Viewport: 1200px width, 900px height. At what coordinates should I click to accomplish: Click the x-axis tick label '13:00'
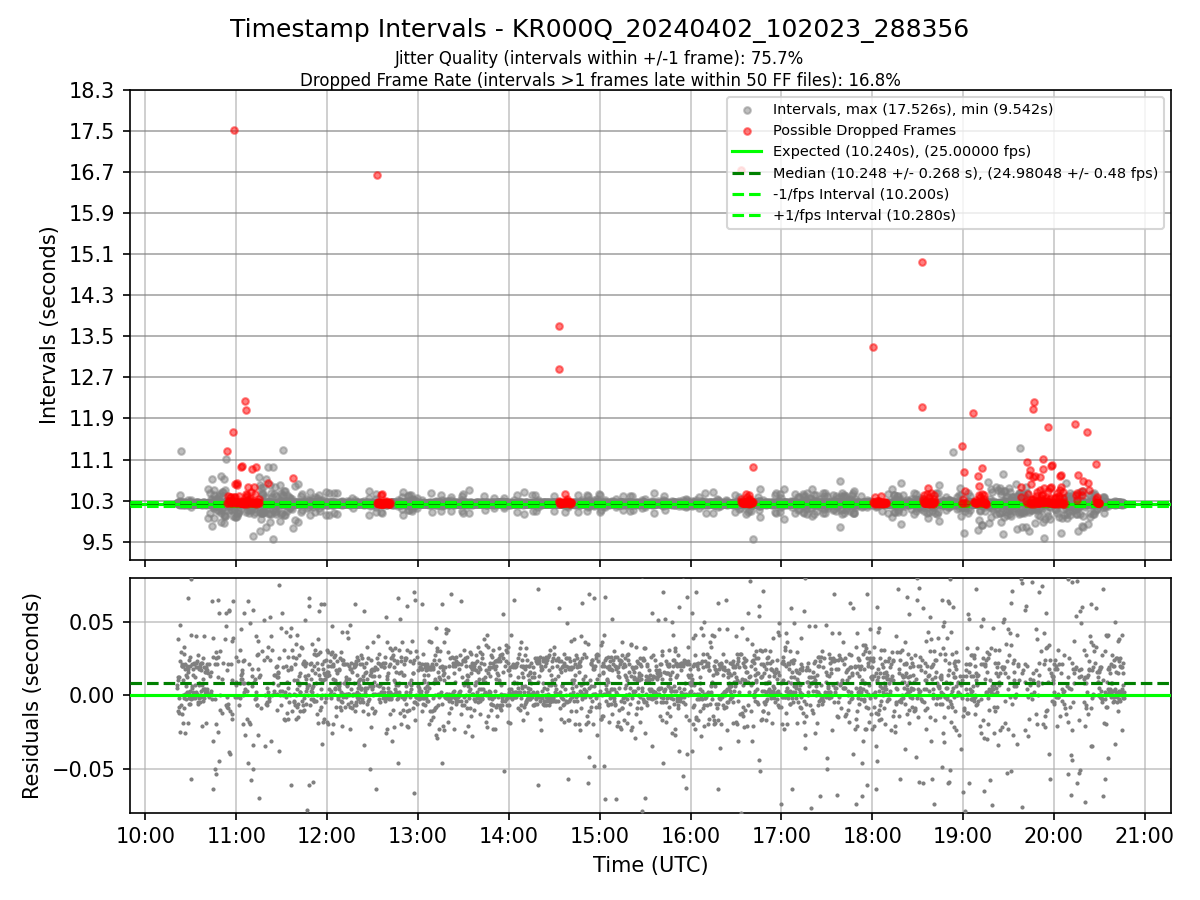(417, 835)
